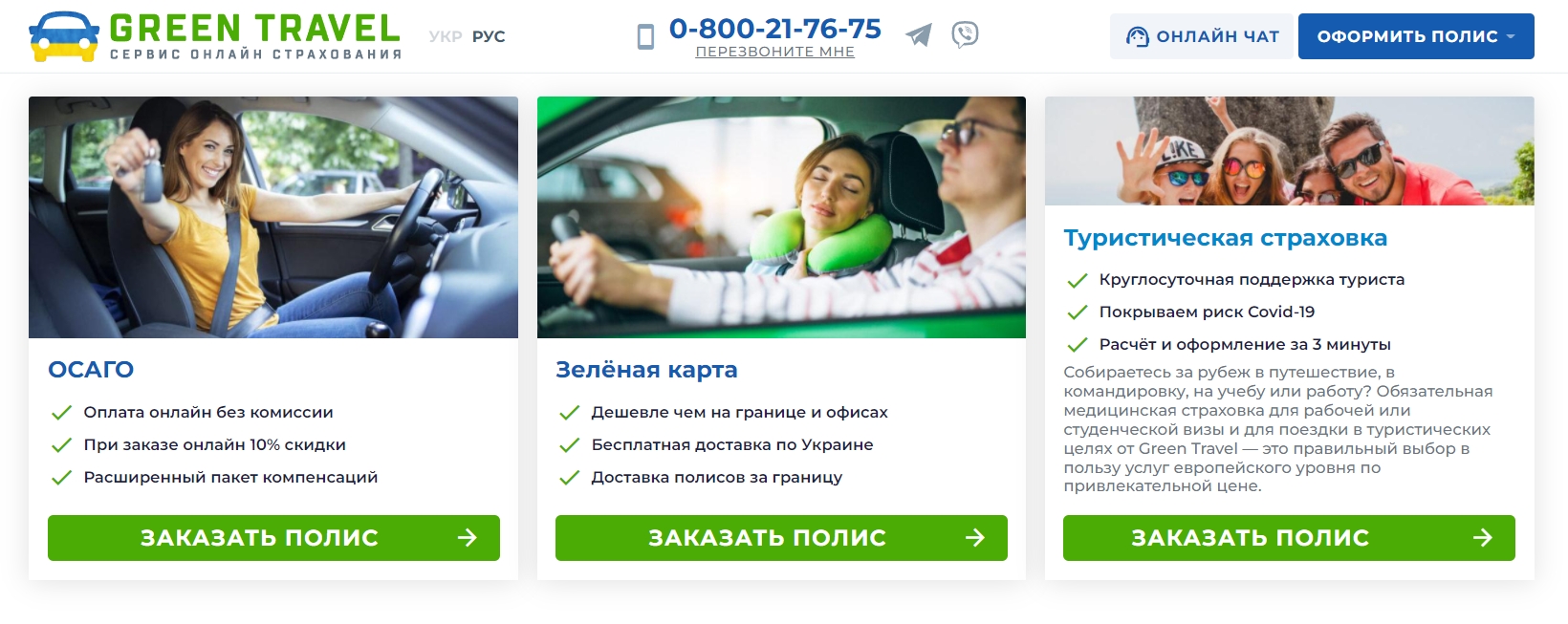
Task: Click the tourists with sunglasses photo
Action: click(1290, 151)
